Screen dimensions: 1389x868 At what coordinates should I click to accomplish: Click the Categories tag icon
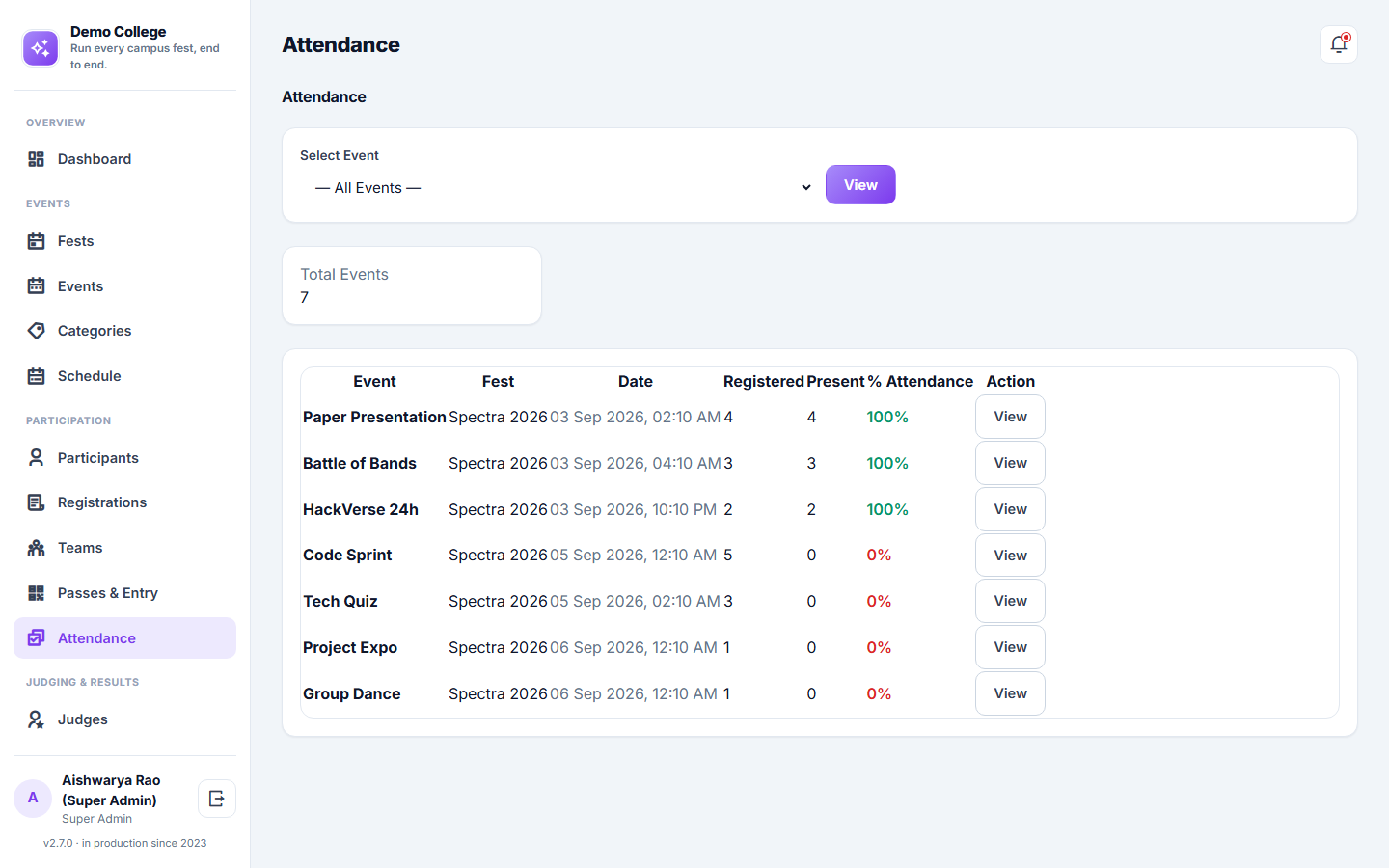[x=37, y=331]
